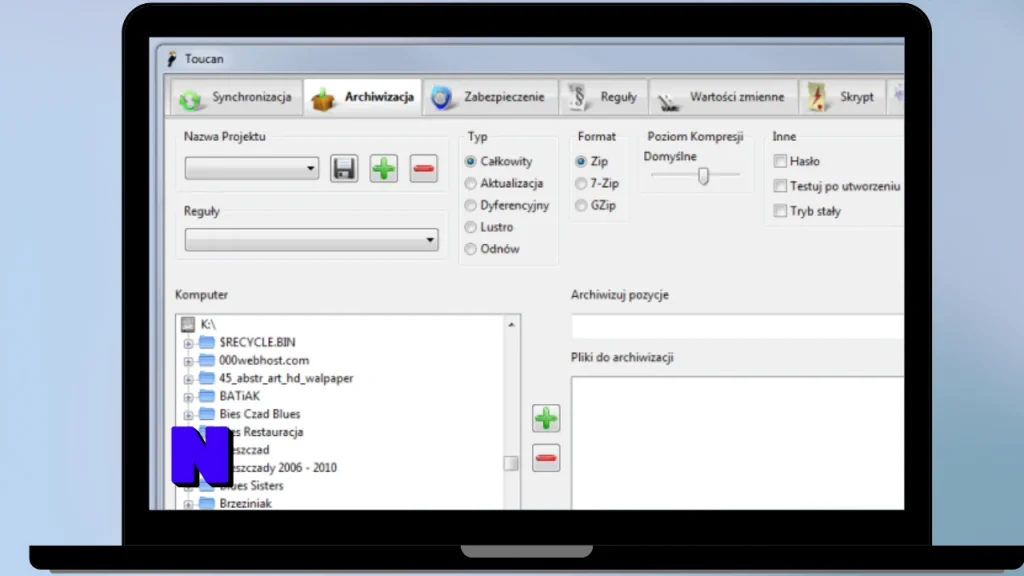Click inside the Pliki do archiwizacji list
The width and height of the screenshot is (1024, 576).
738,443
